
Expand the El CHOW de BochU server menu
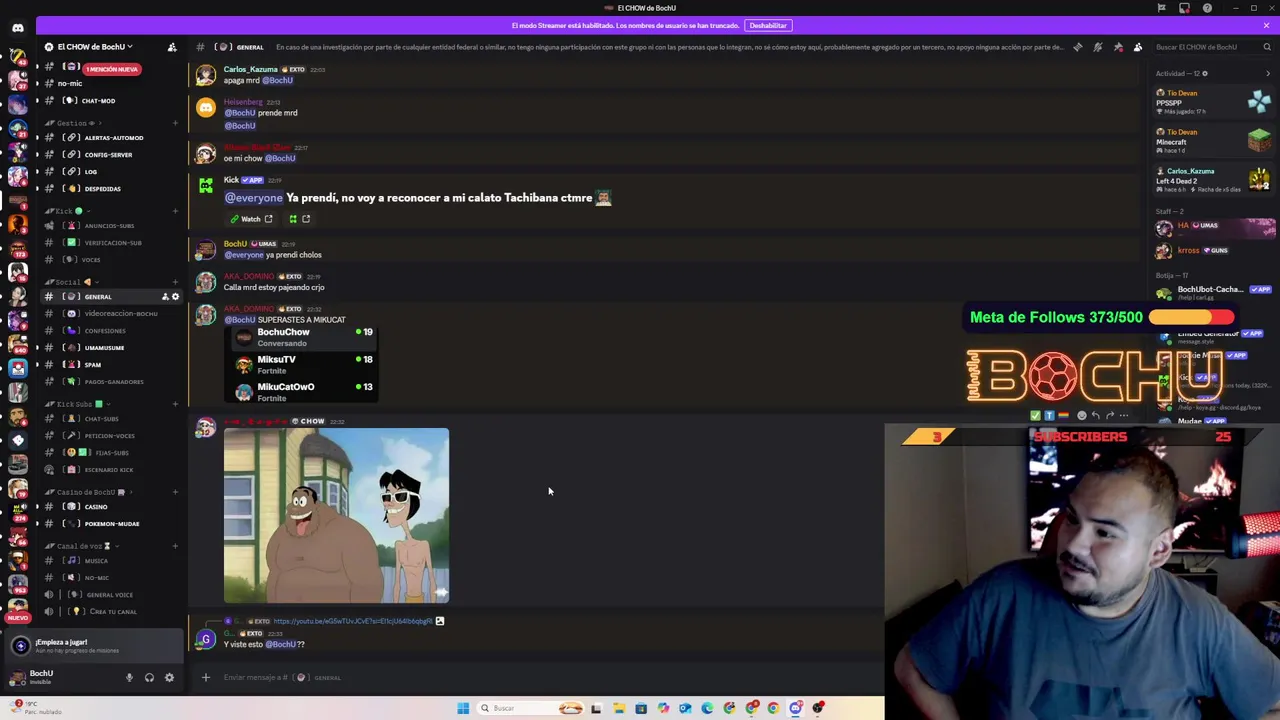(x=95, y=47)
